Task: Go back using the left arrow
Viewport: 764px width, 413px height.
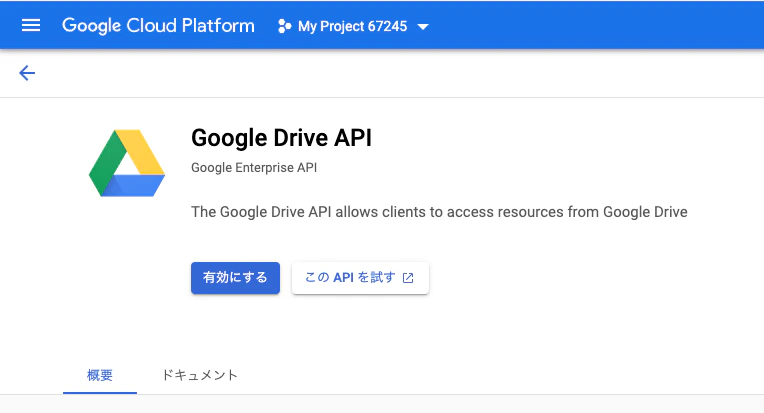Action: pos(27,73)
